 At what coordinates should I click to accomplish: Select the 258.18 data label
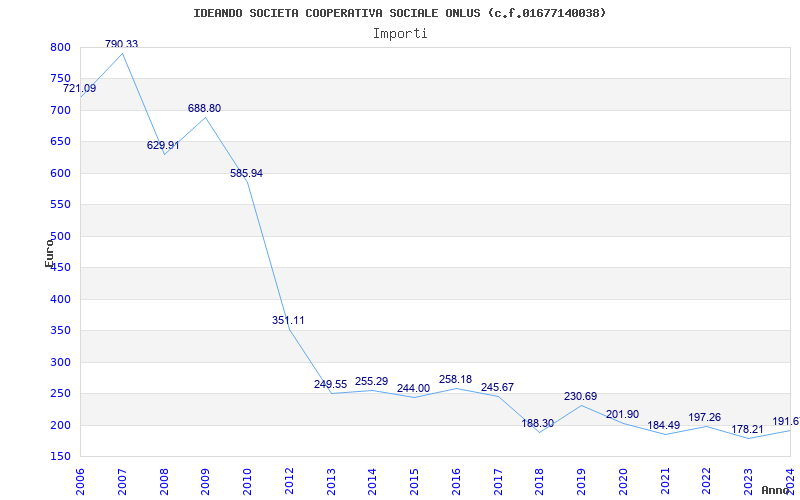tap(456, 380)
